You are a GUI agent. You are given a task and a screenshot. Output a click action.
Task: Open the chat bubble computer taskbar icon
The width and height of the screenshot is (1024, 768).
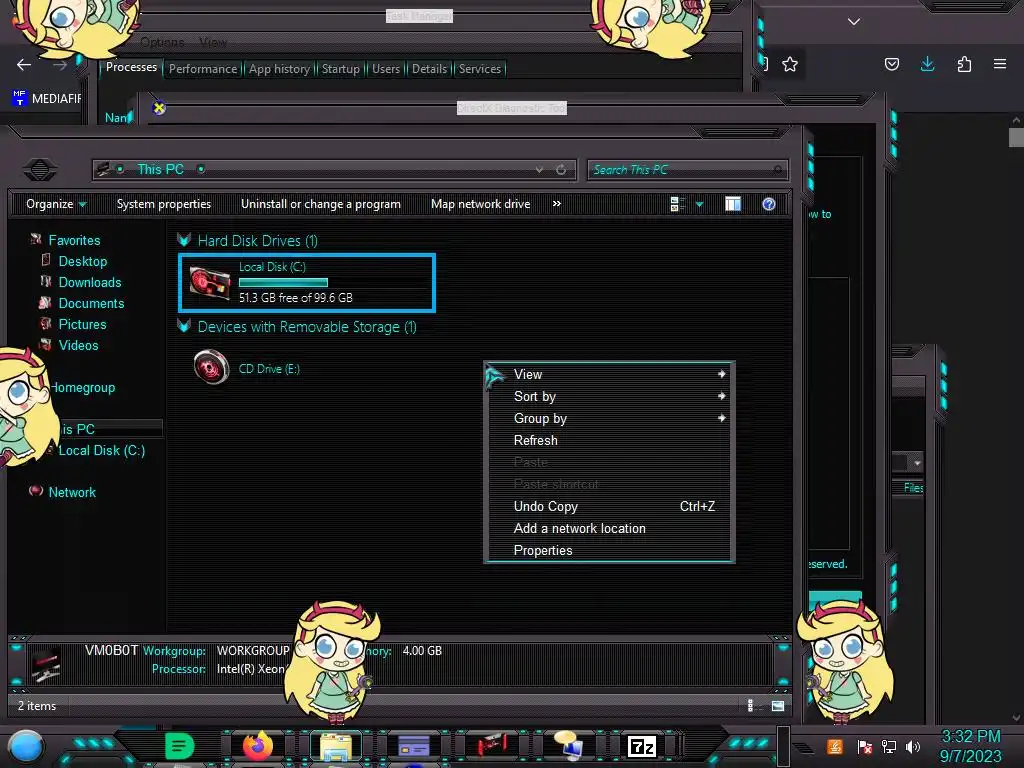(568, 746)
